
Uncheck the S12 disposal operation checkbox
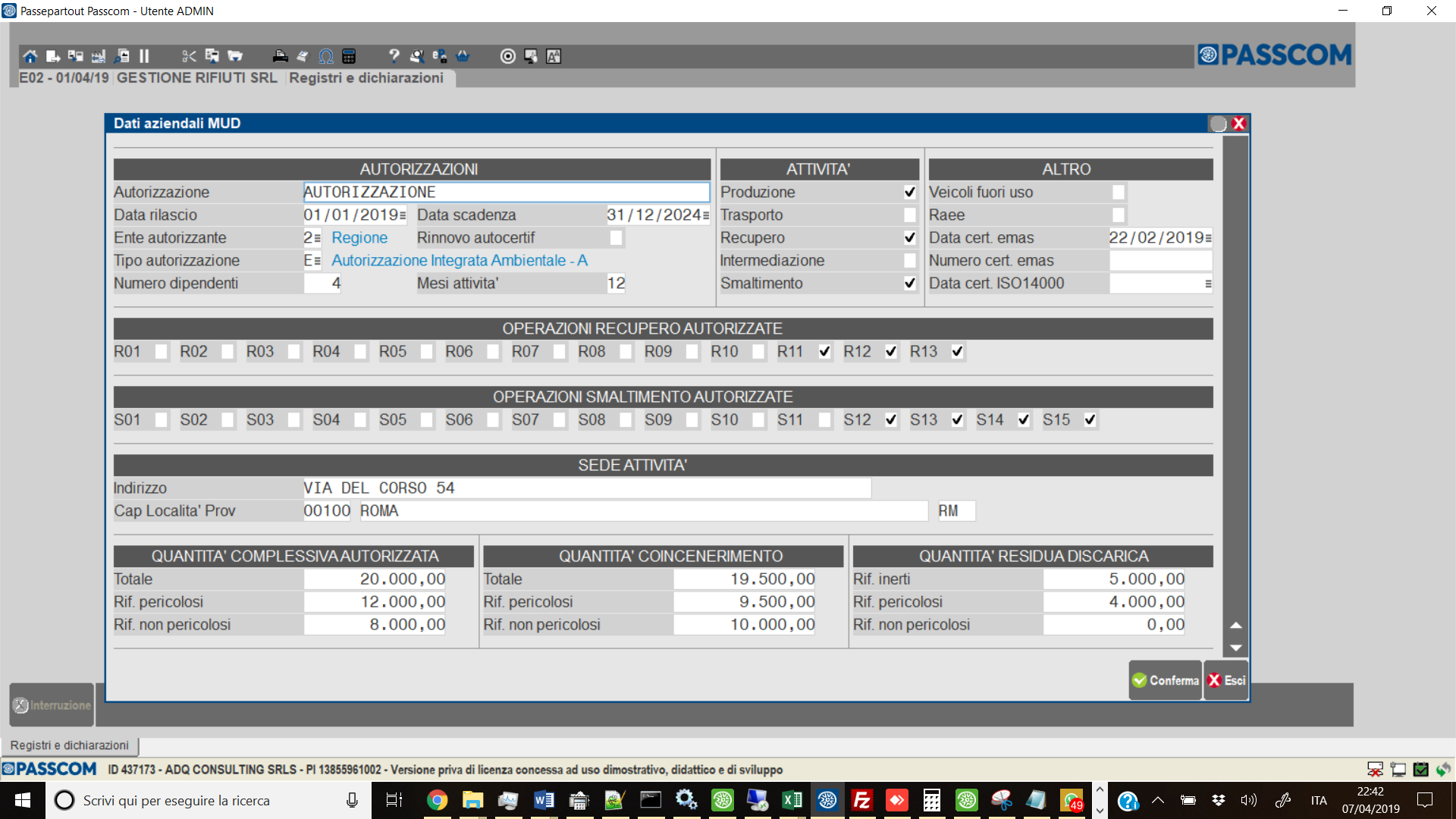point(891,420)
